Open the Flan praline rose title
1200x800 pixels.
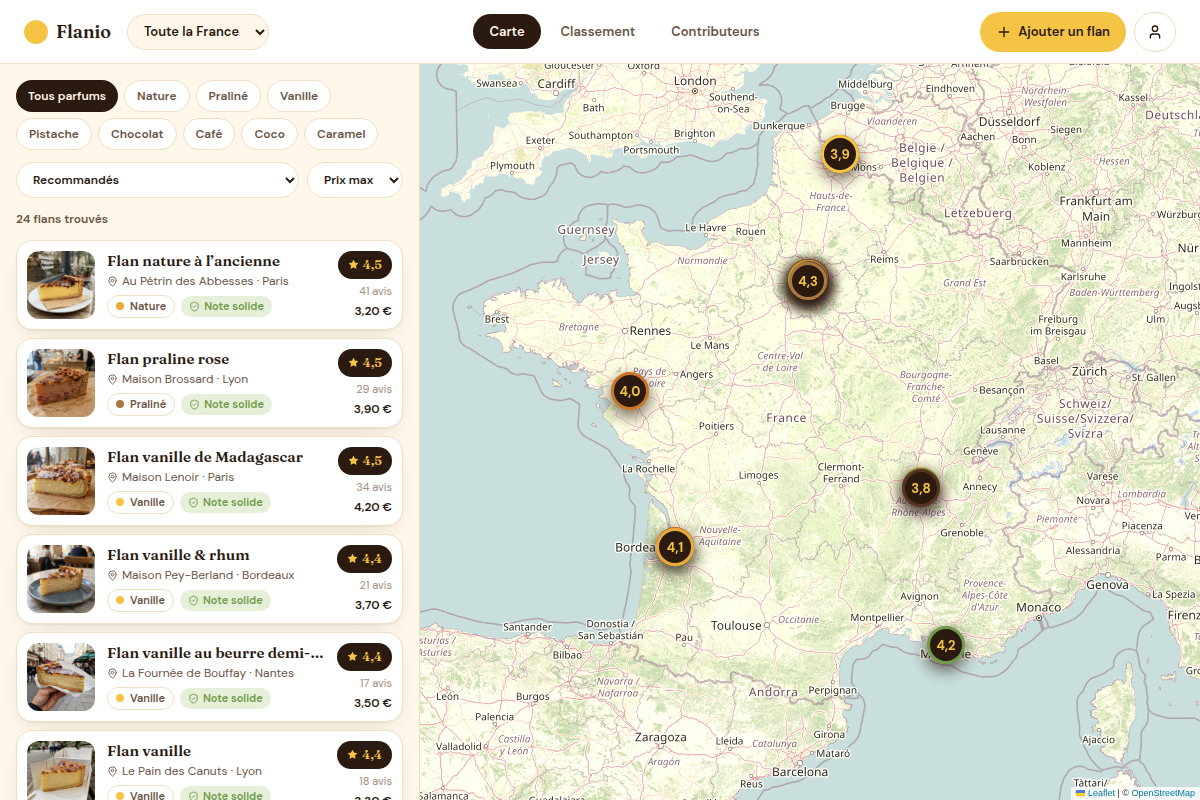point(168,359)
